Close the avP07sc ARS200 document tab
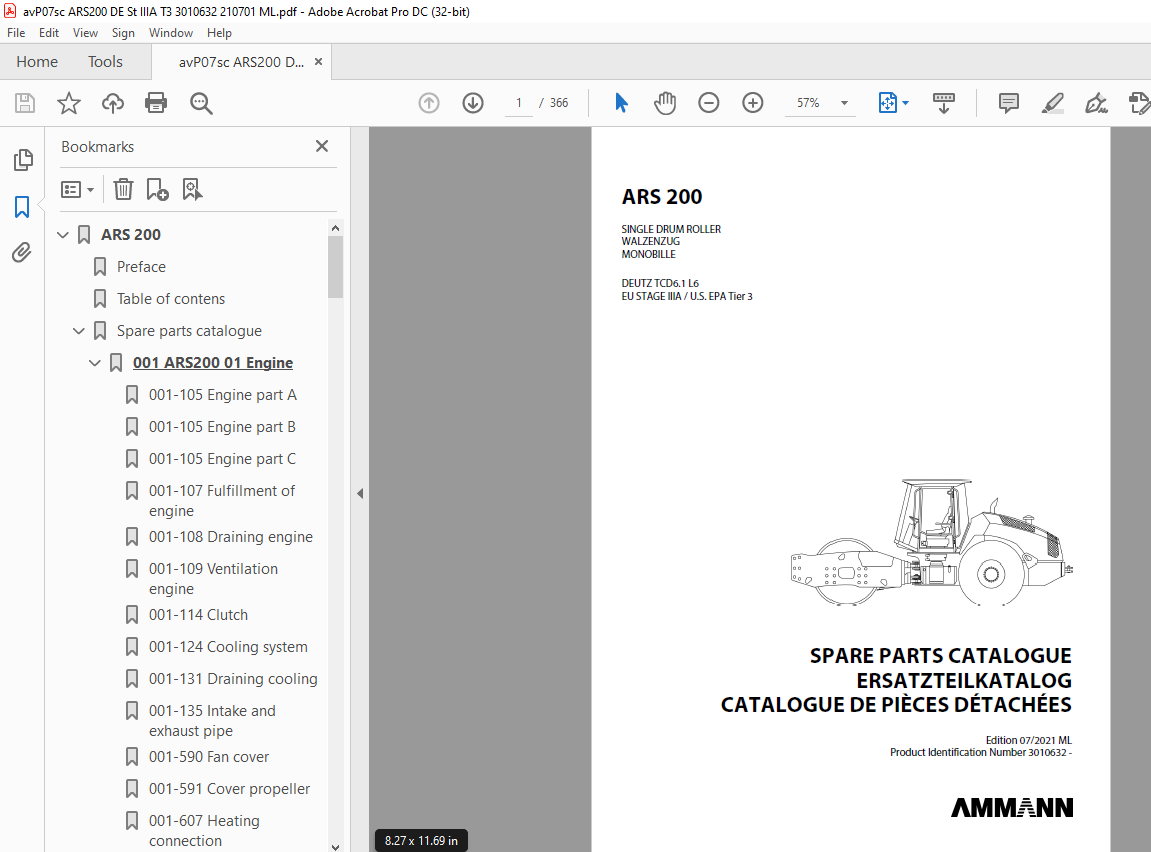This screenshot has width=1151, height=852. coord(319,62)
